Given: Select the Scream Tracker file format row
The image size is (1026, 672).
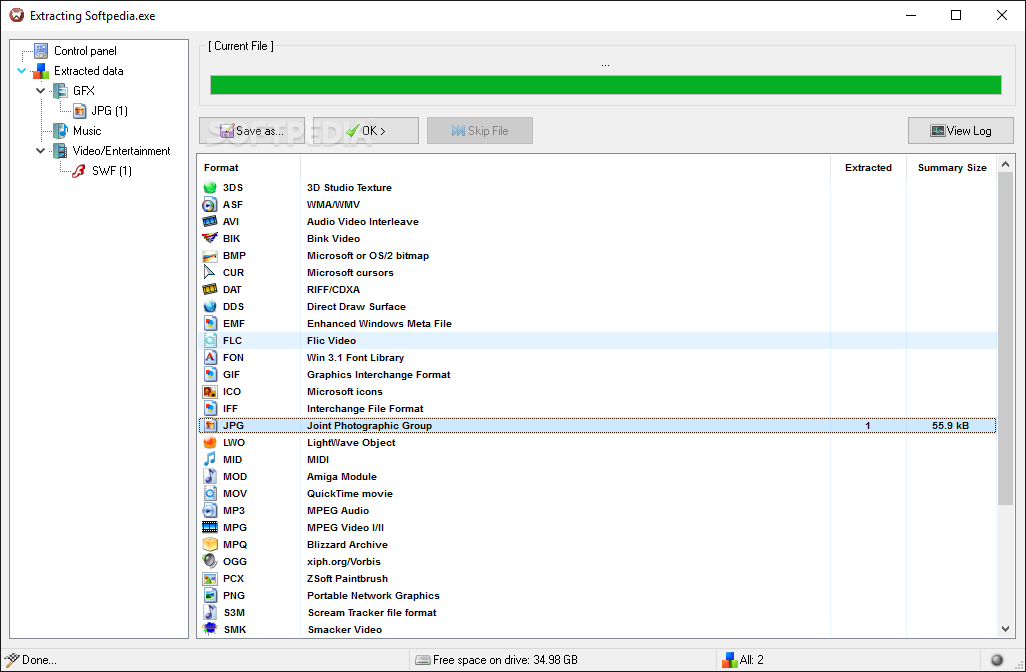Looking at the screenshot, I should coord(597,612).
